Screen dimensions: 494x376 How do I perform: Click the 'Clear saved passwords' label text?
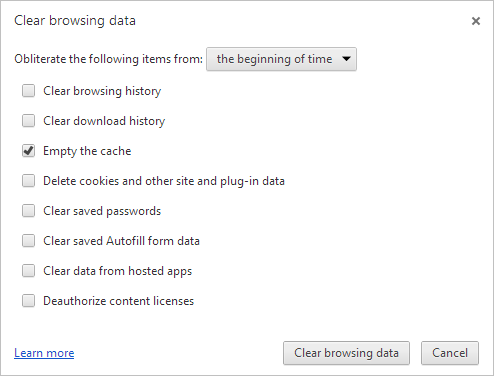pos(102,211)
